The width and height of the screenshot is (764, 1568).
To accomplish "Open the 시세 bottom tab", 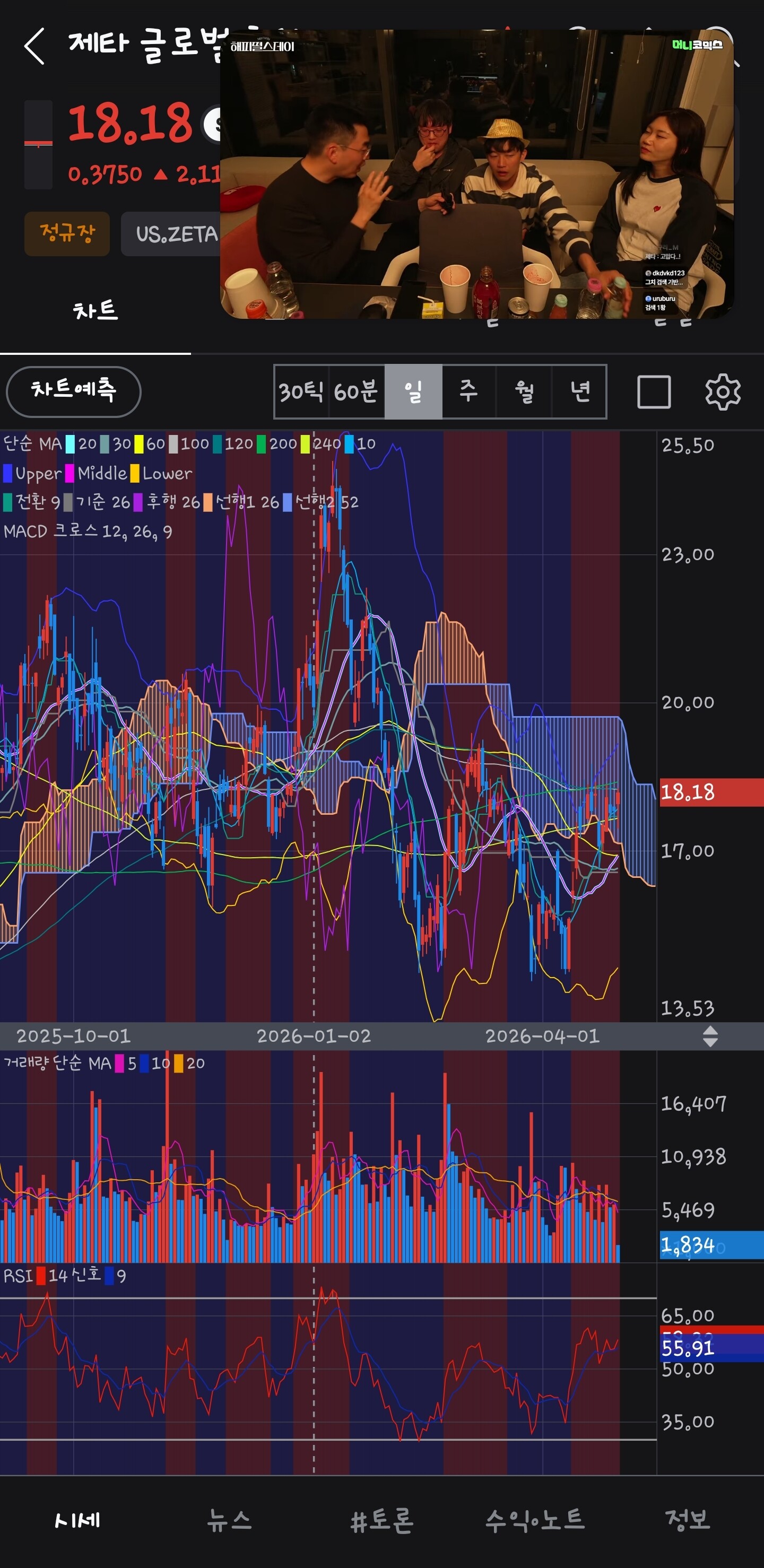I will 77,1520.
